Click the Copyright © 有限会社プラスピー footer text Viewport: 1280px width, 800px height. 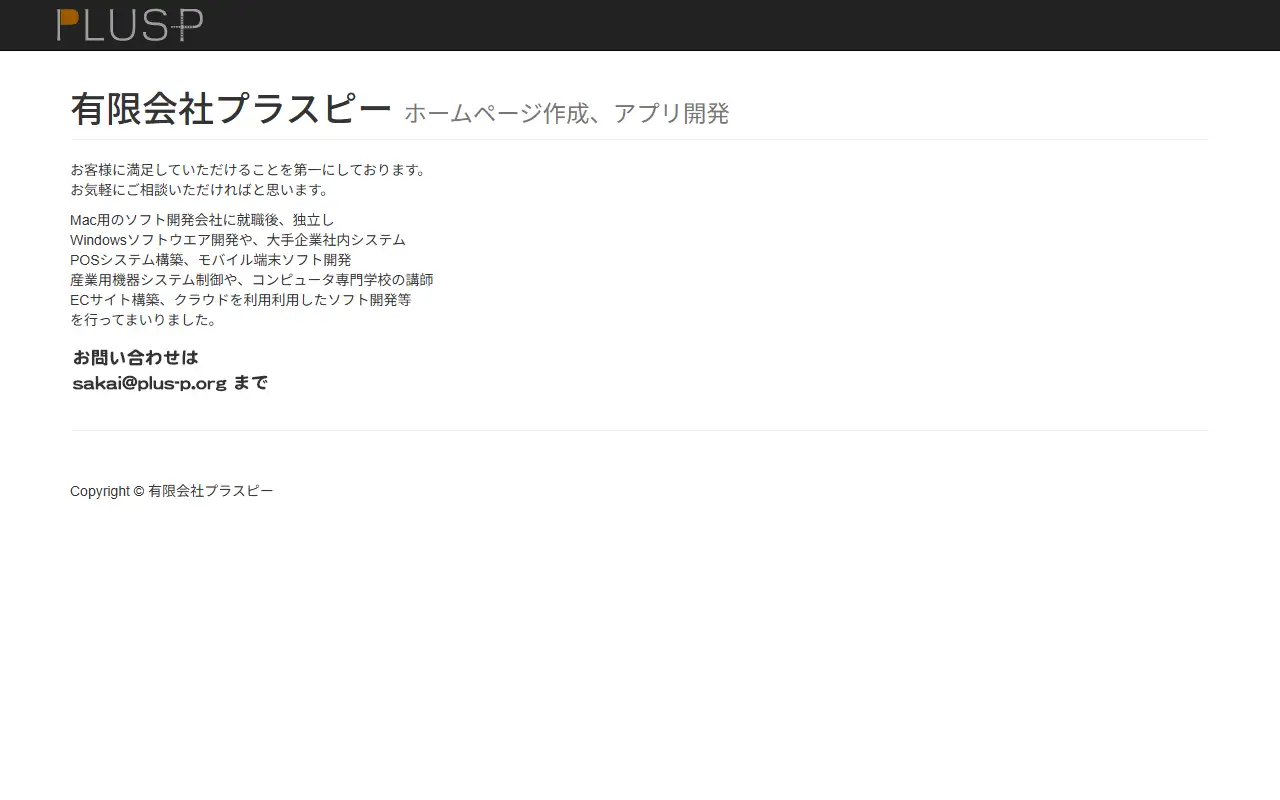point(172,491)
